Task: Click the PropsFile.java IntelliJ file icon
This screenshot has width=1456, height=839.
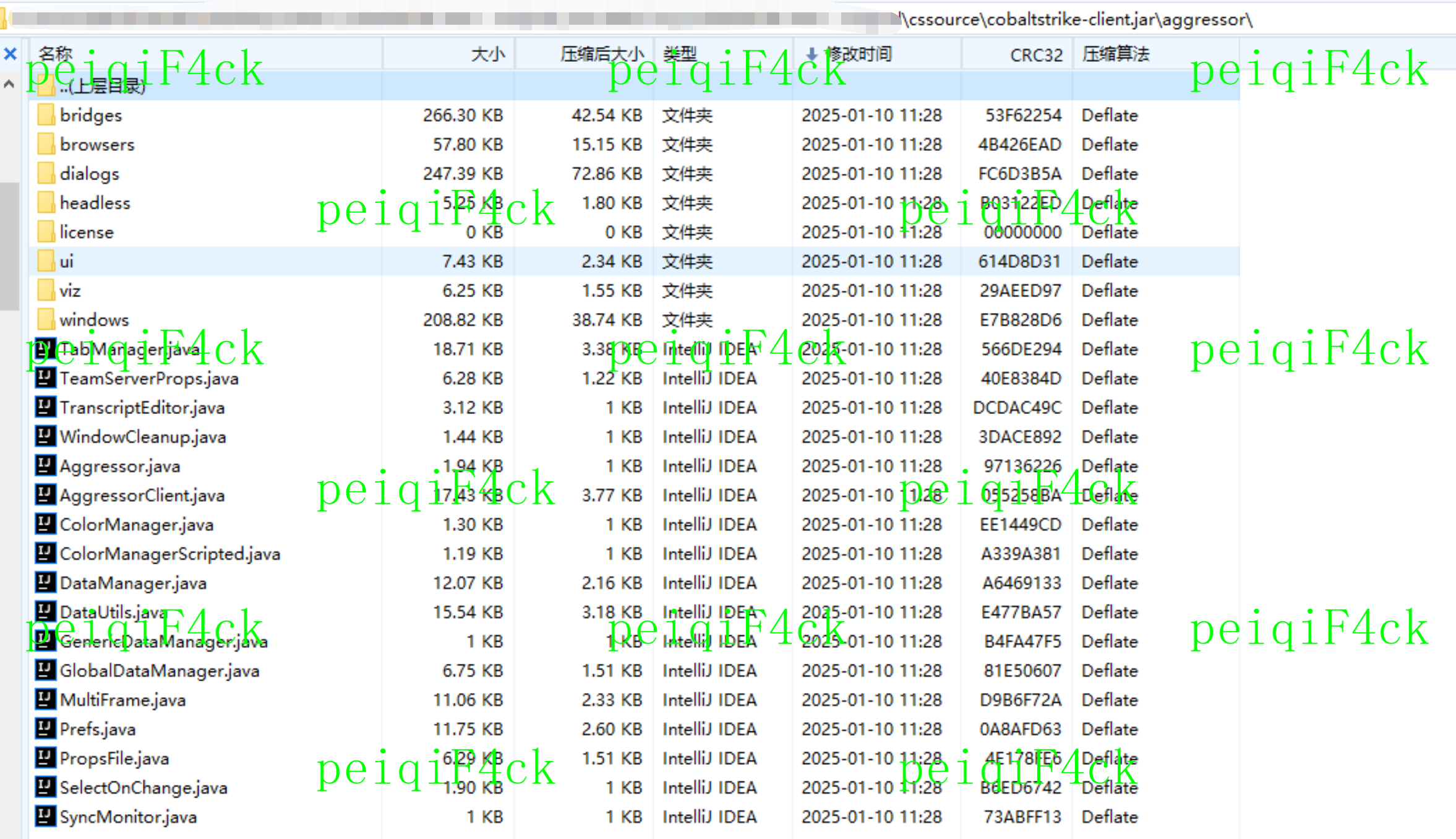Action: pos(45,758)
